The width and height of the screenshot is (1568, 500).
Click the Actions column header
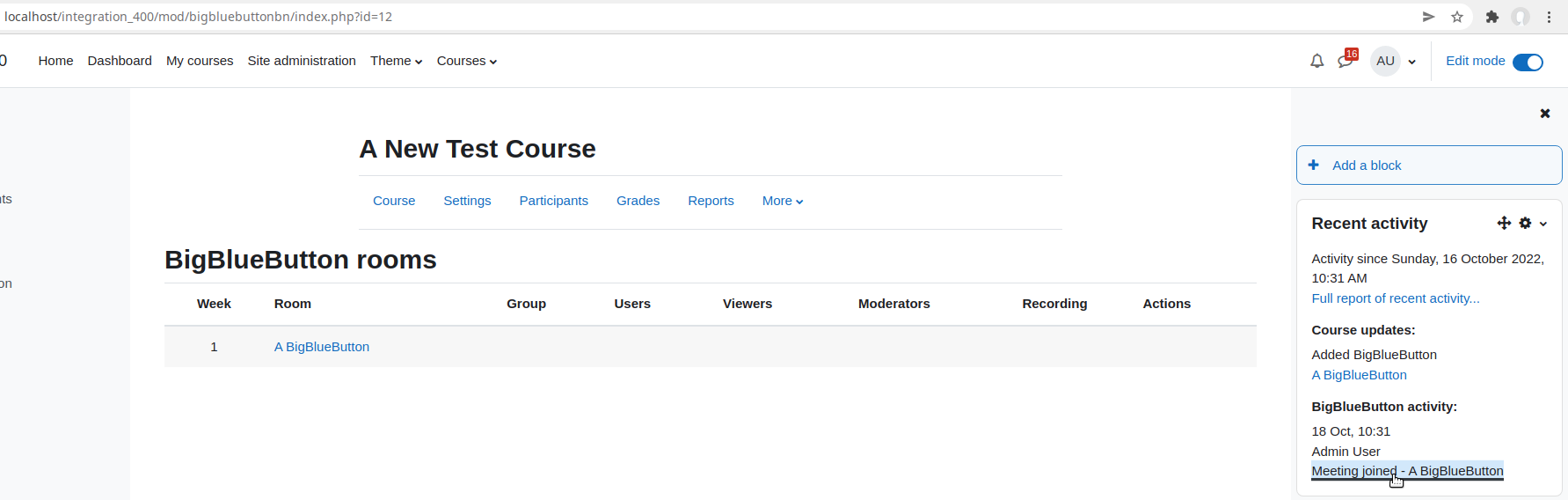[x=1166, y=304]
